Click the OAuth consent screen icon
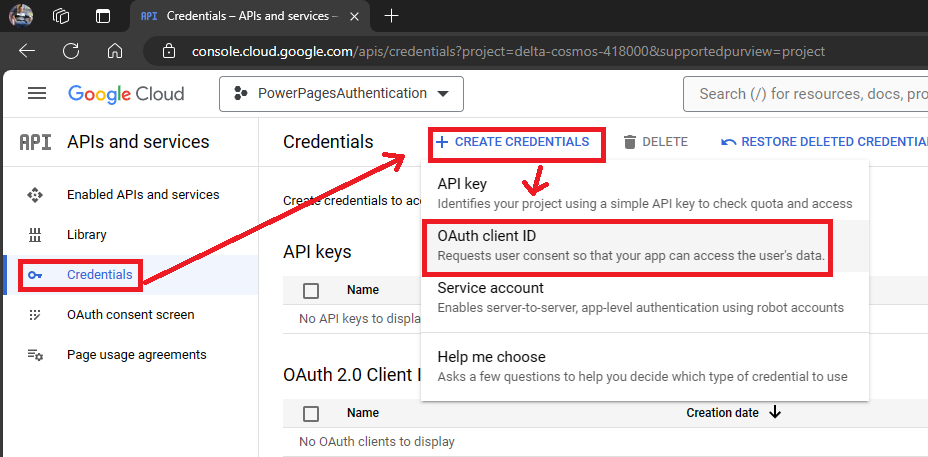The image size is (928, 457). (x=35, y=315)
